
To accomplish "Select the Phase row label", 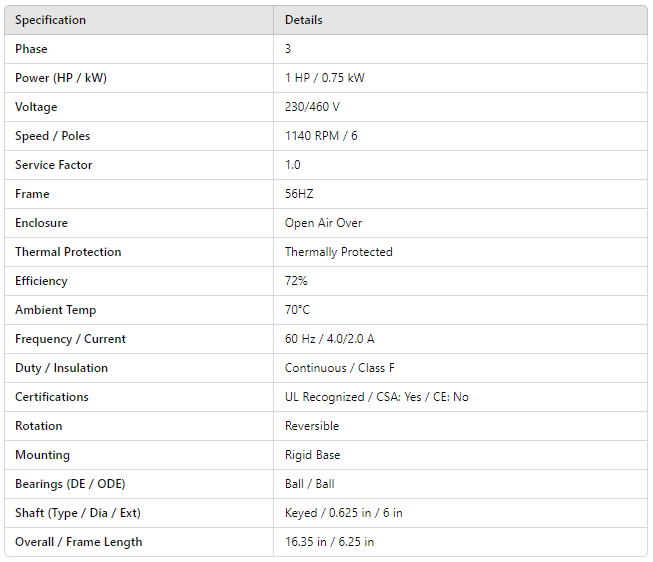I will point(31,49).
